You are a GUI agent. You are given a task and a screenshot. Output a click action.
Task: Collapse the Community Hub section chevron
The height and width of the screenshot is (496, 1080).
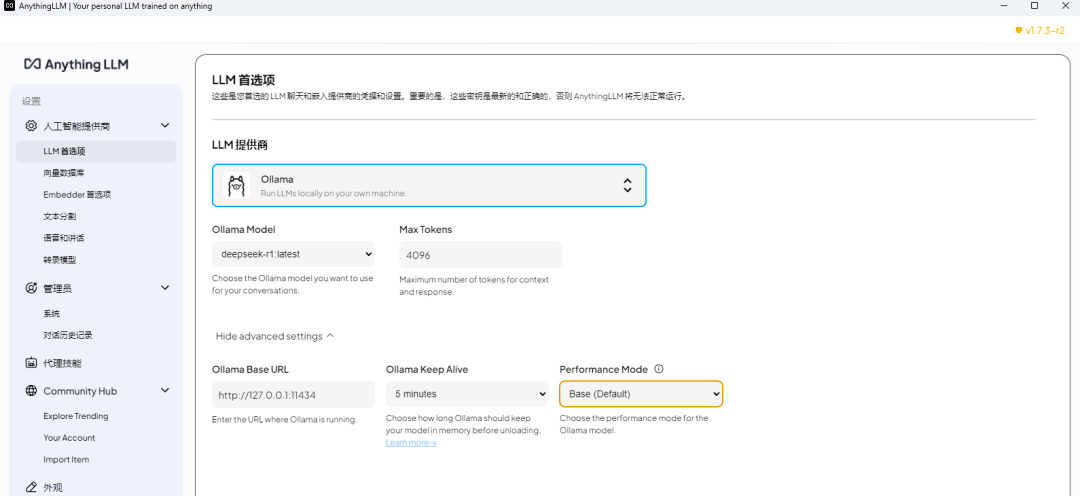(x=165, y=391)
